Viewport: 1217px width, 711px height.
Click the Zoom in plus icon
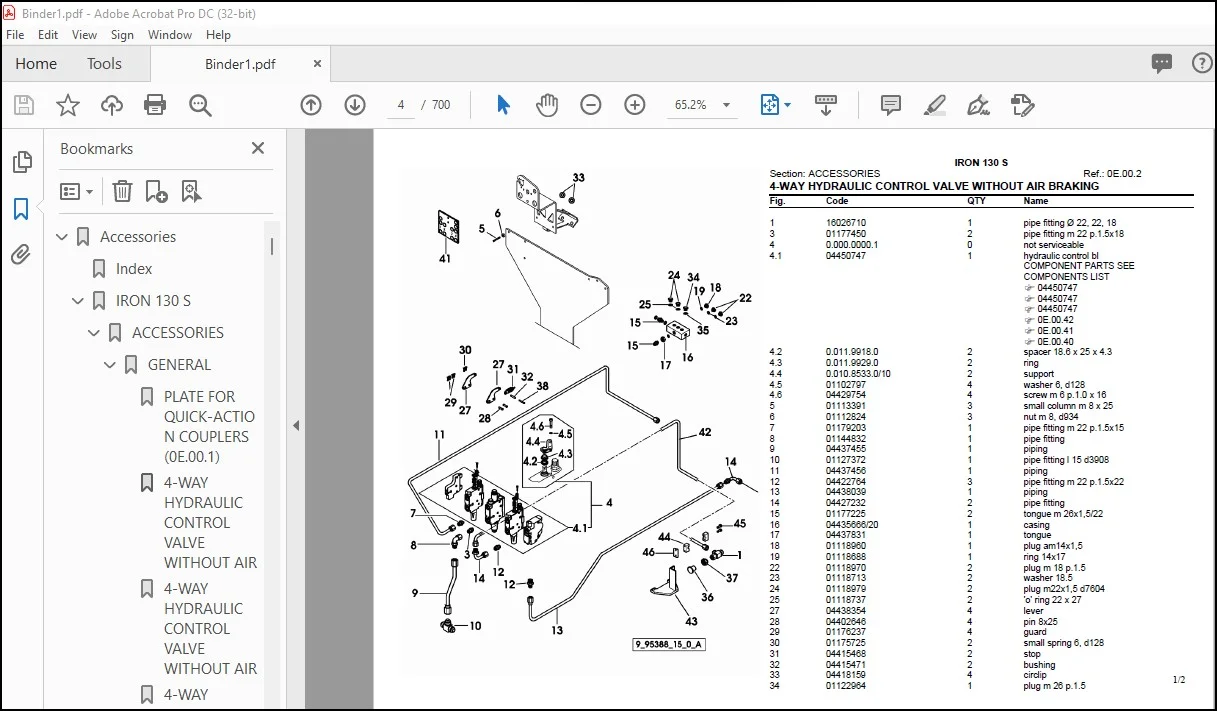tap(635, 105)
